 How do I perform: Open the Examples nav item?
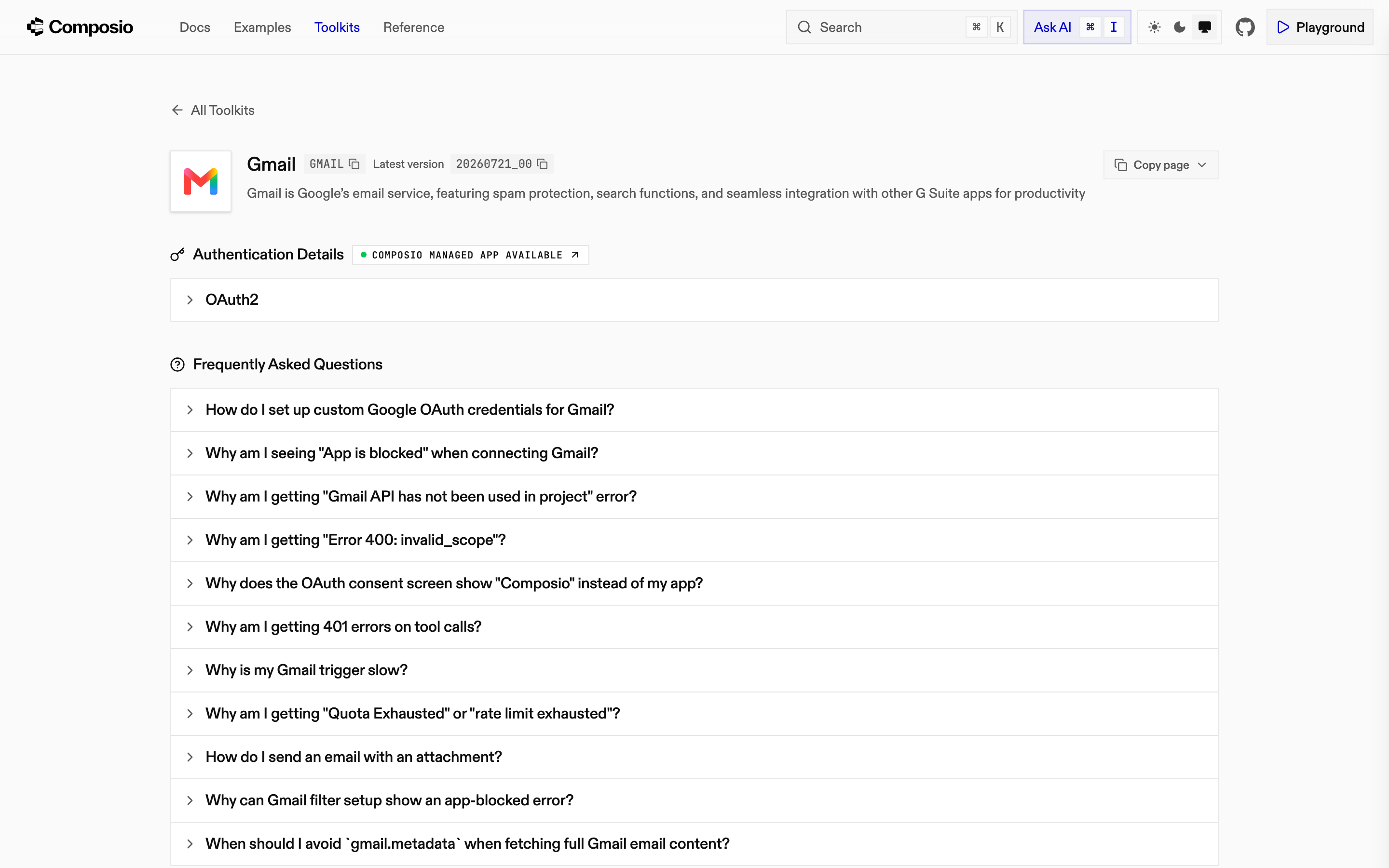pos(262,27)
